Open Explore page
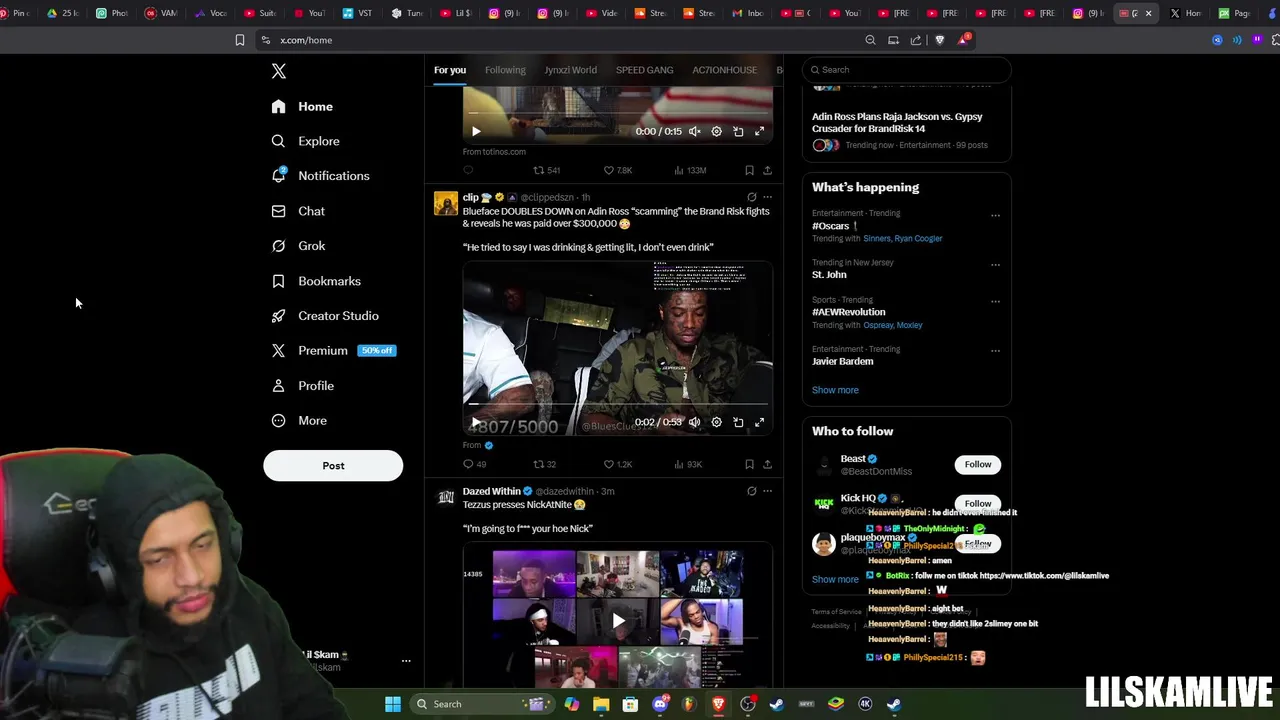 (305, 141)
